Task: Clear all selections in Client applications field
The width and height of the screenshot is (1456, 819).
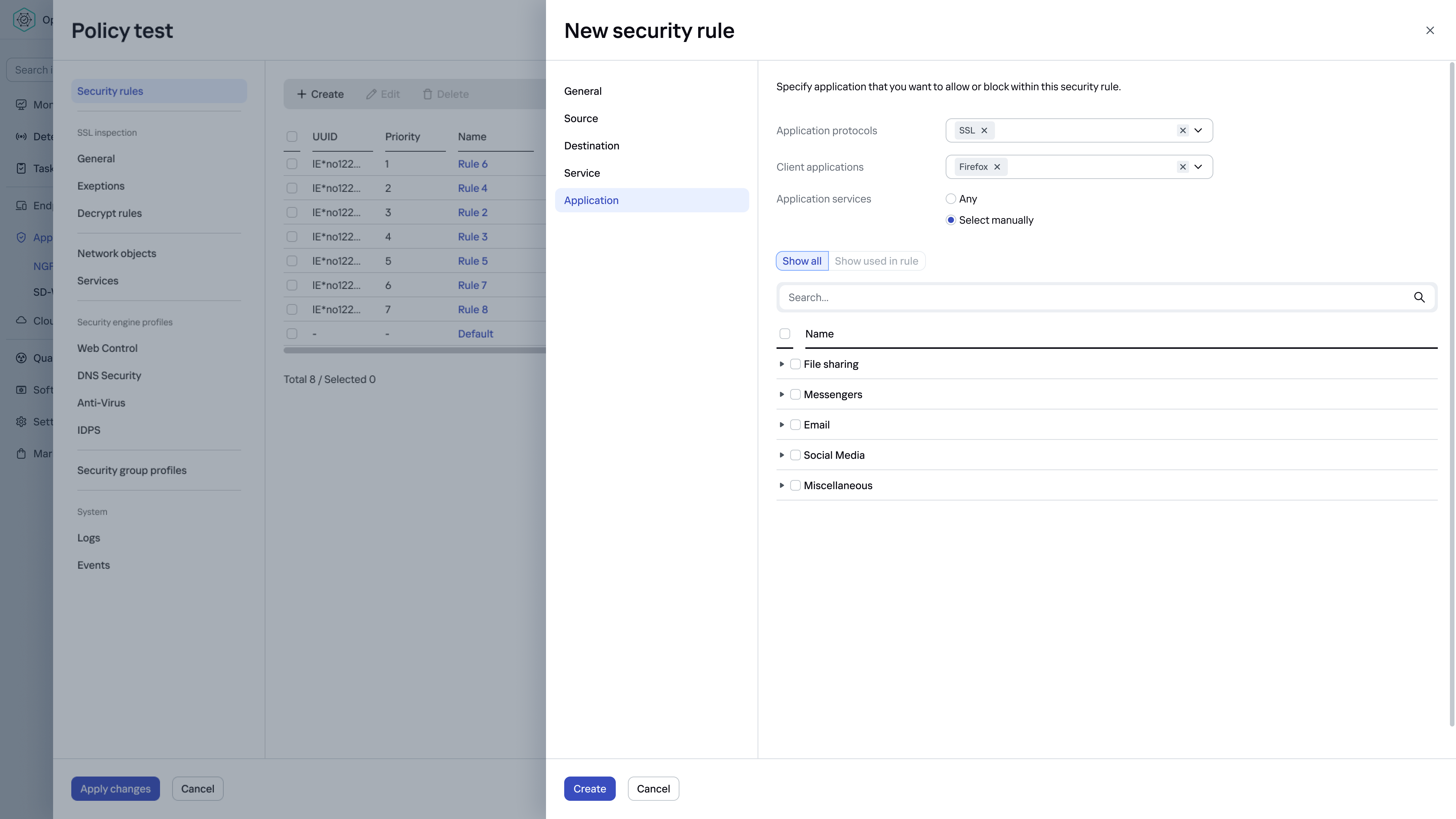Action: point(1182,167)
